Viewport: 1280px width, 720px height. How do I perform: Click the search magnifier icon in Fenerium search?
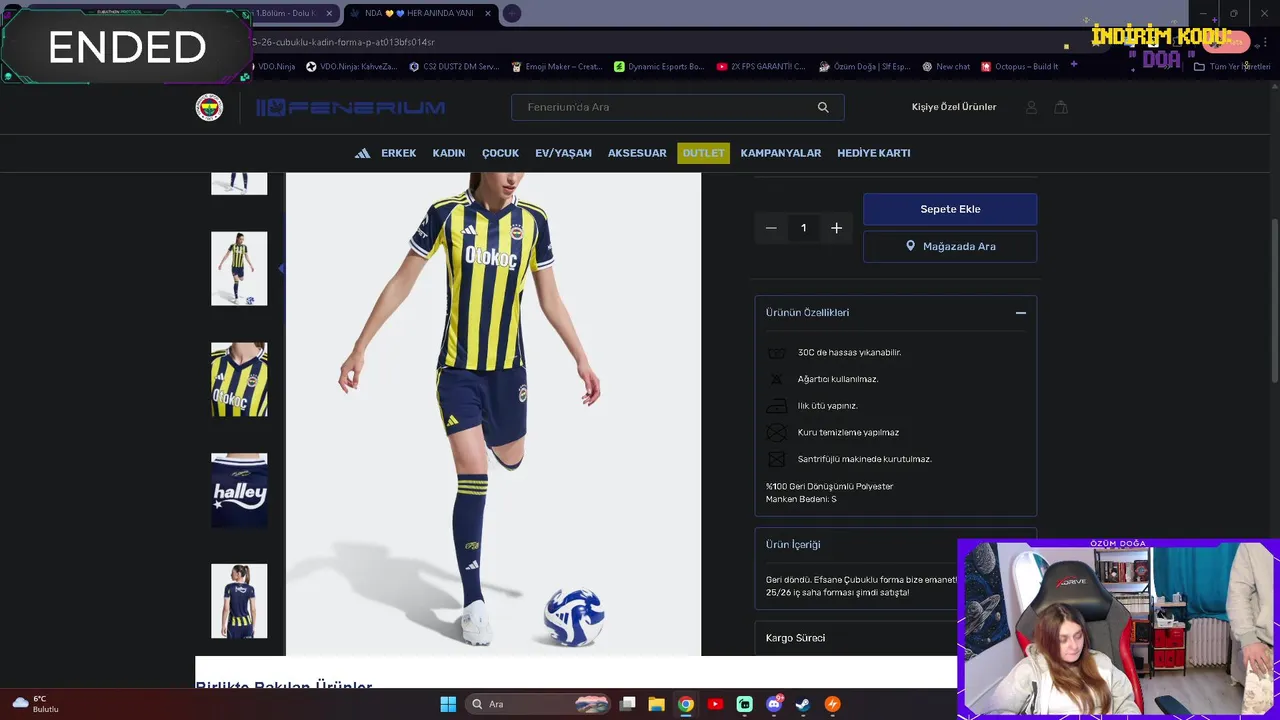823,107
